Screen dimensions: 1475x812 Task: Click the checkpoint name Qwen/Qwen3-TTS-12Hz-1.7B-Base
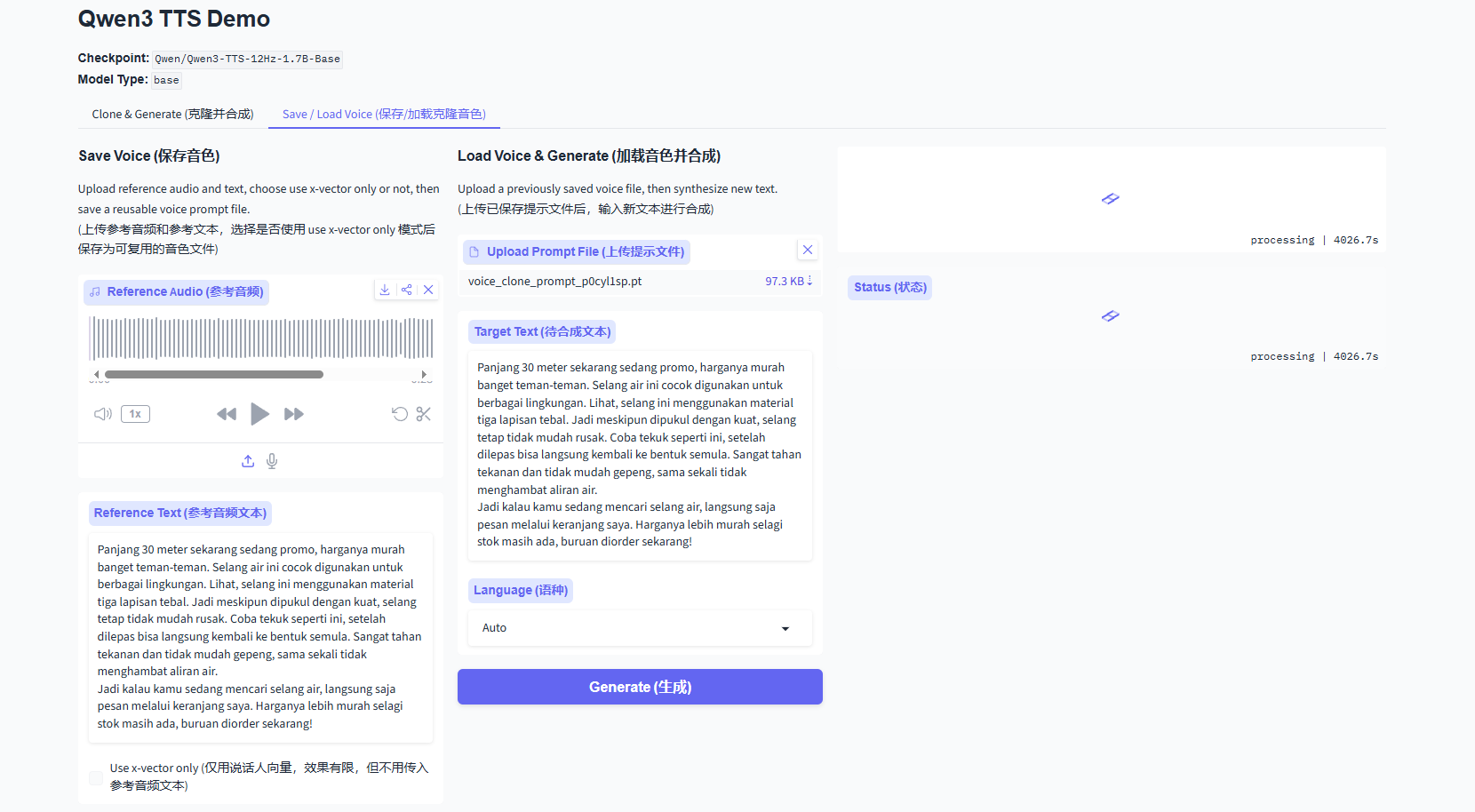247,60
